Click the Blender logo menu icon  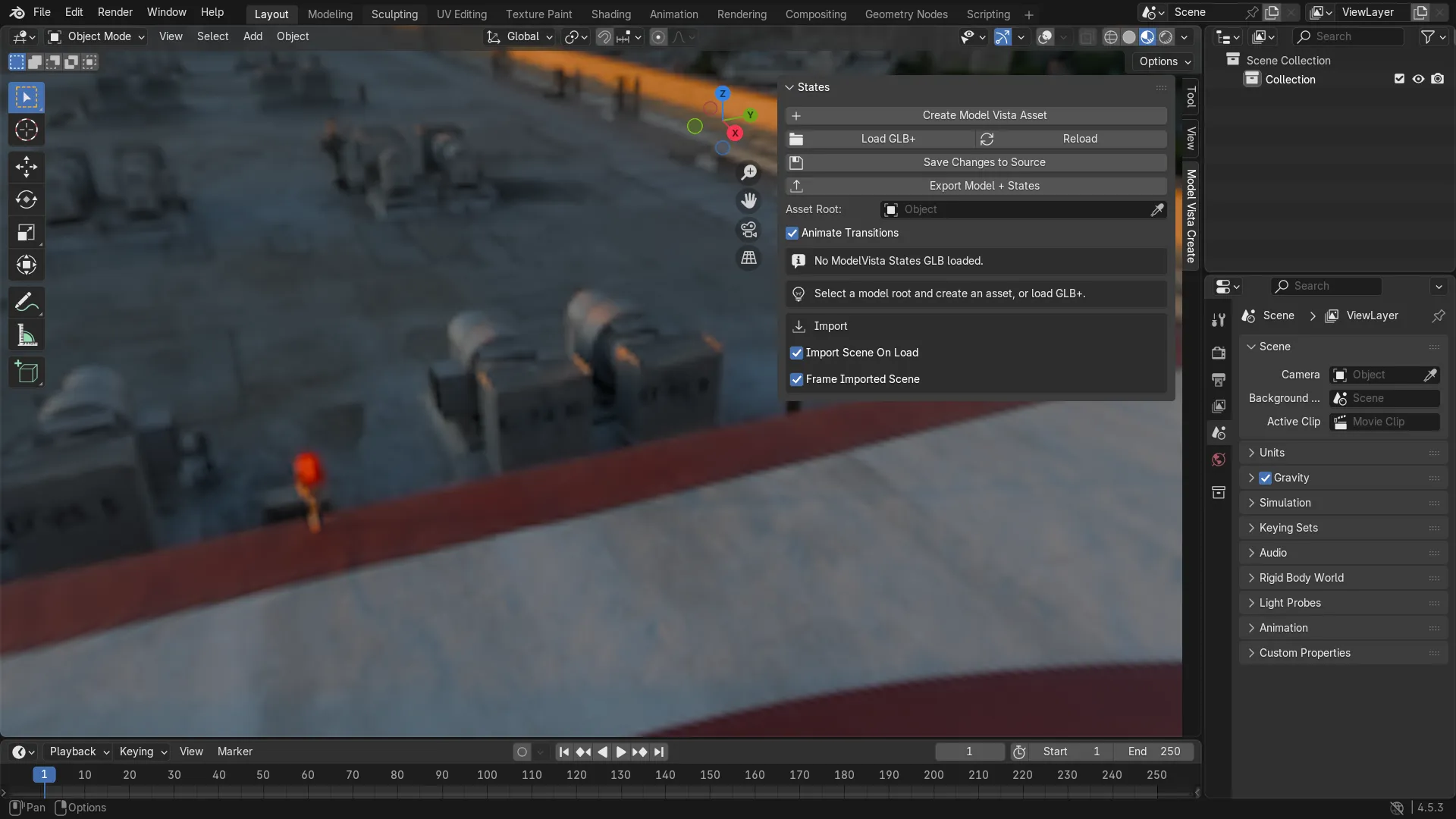tap(17, 12)
